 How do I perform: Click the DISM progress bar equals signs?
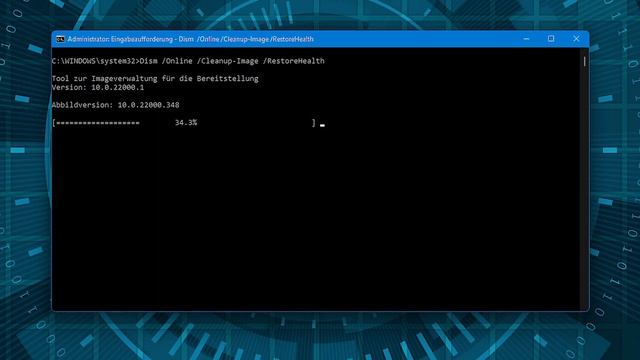(98, 123)
